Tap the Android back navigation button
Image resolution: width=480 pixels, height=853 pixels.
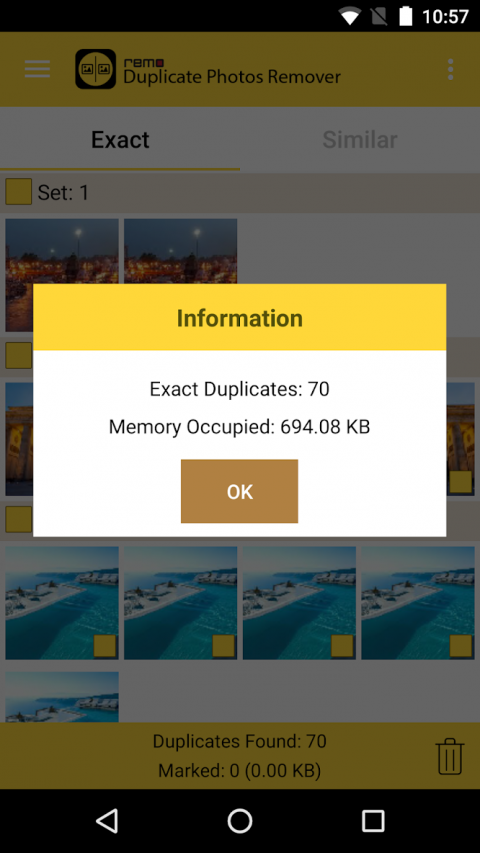107,821
